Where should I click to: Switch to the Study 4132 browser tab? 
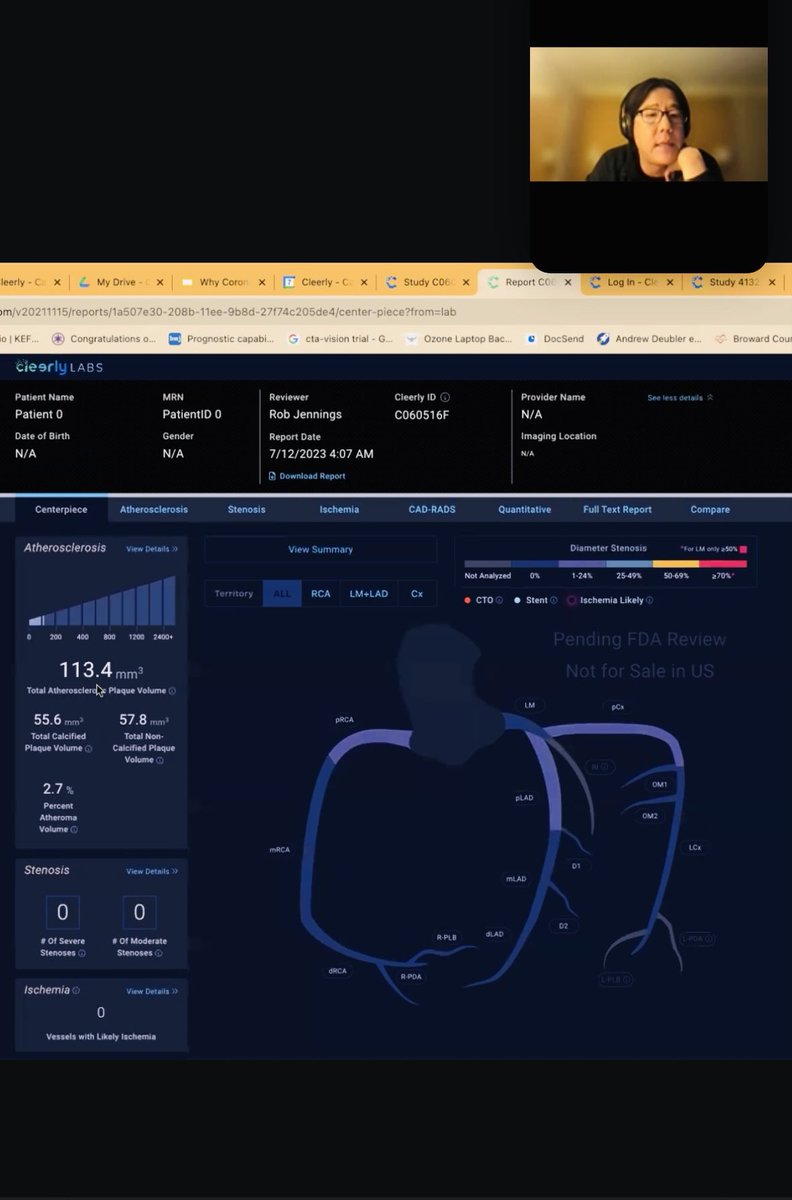click(x=734, y=283)
